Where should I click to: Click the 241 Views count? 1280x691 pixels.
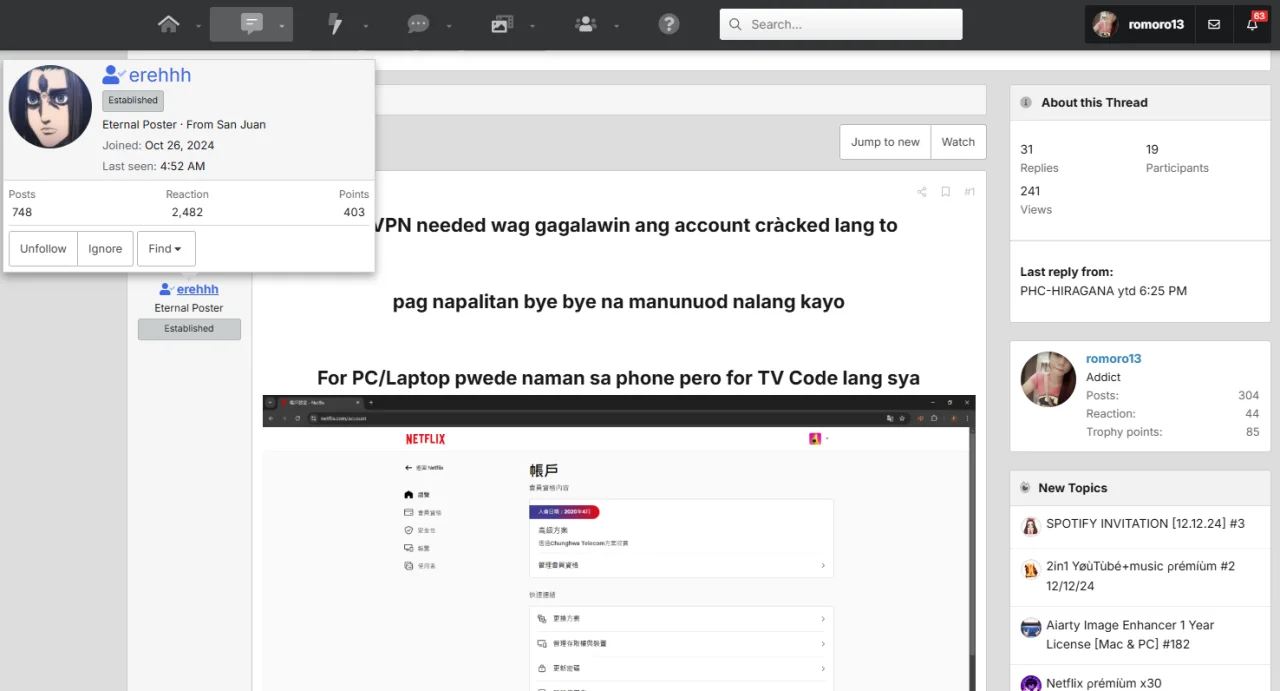pos(1030,190)
